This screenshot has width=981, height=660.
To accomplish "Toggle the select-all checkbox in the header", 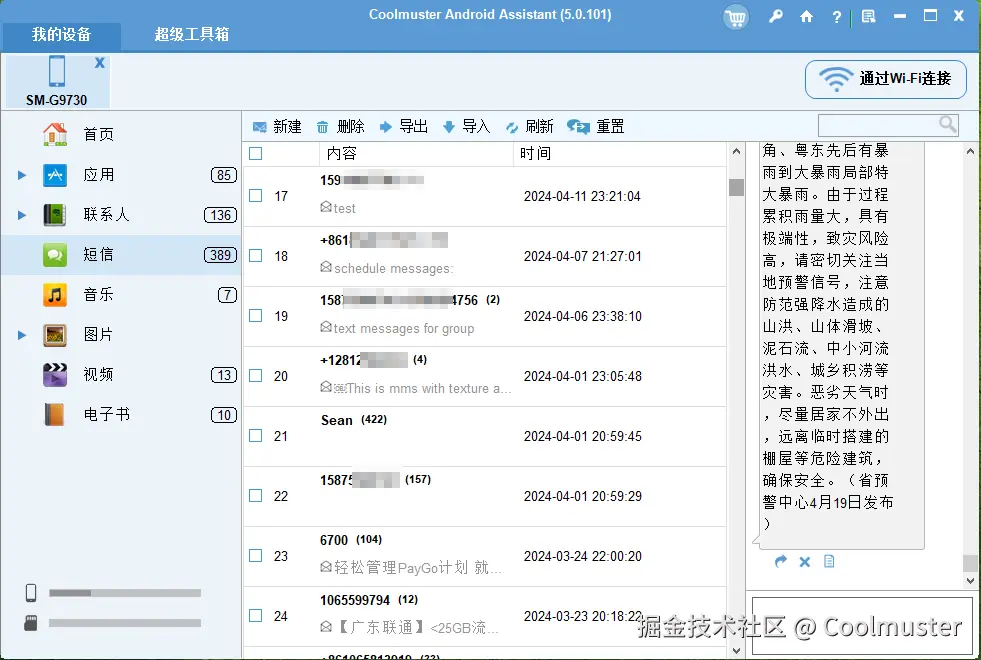I will [255, 153].
